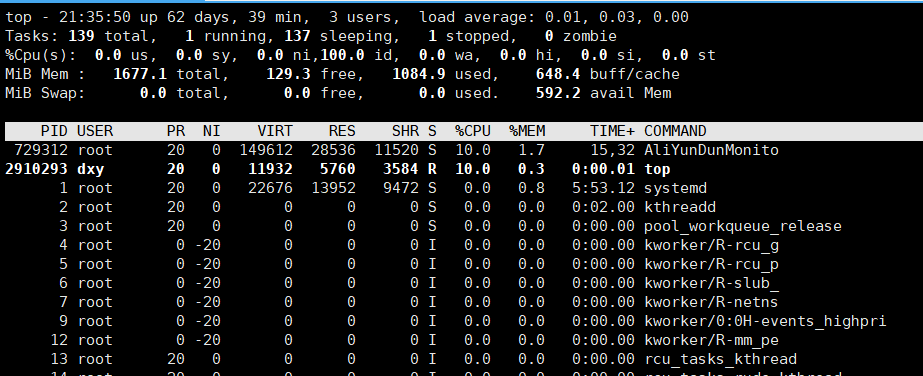923x376 pixels.
Task: Click the VIRT column header
Action: (275, 131)
